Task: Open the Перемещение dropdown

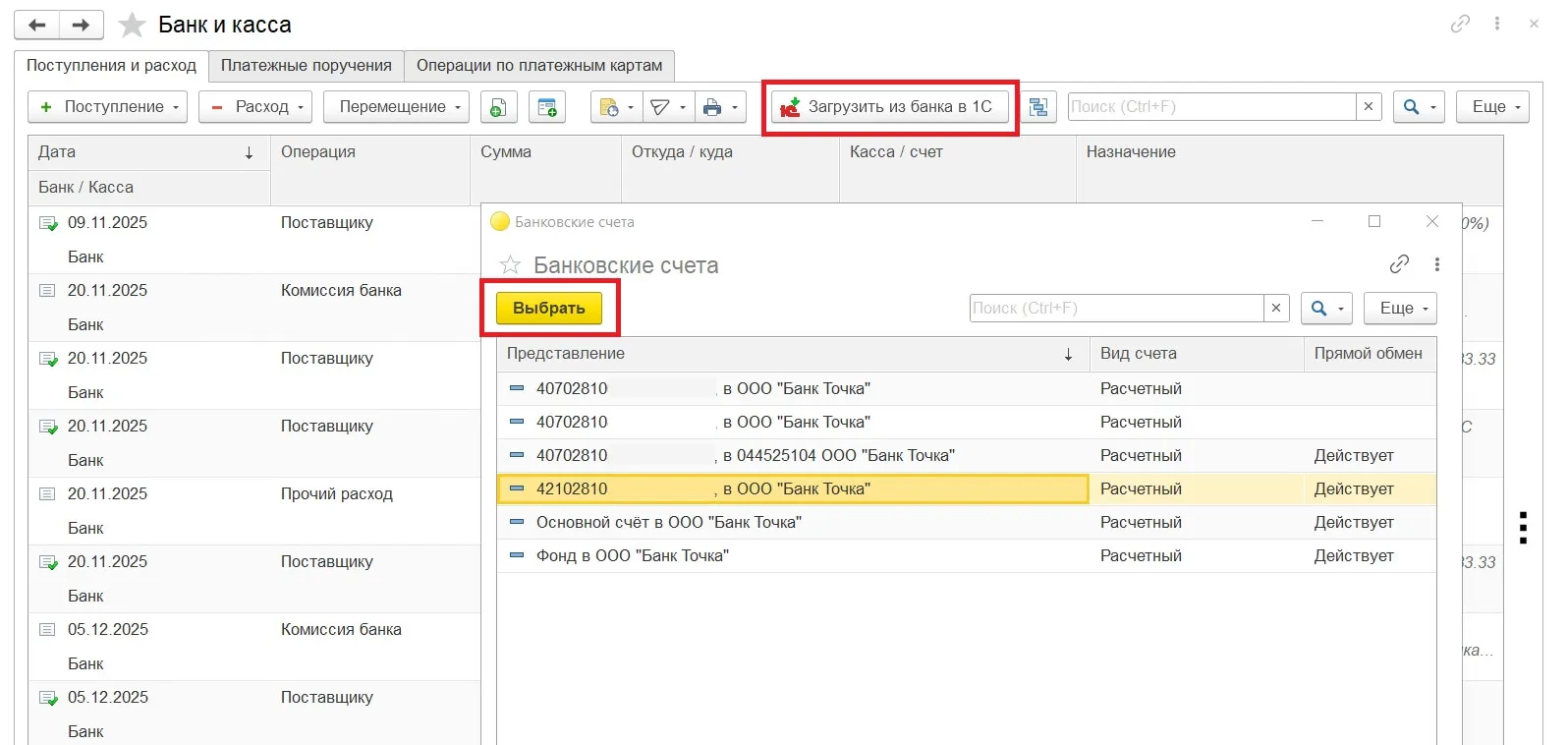Action: (x=396, y=107)
